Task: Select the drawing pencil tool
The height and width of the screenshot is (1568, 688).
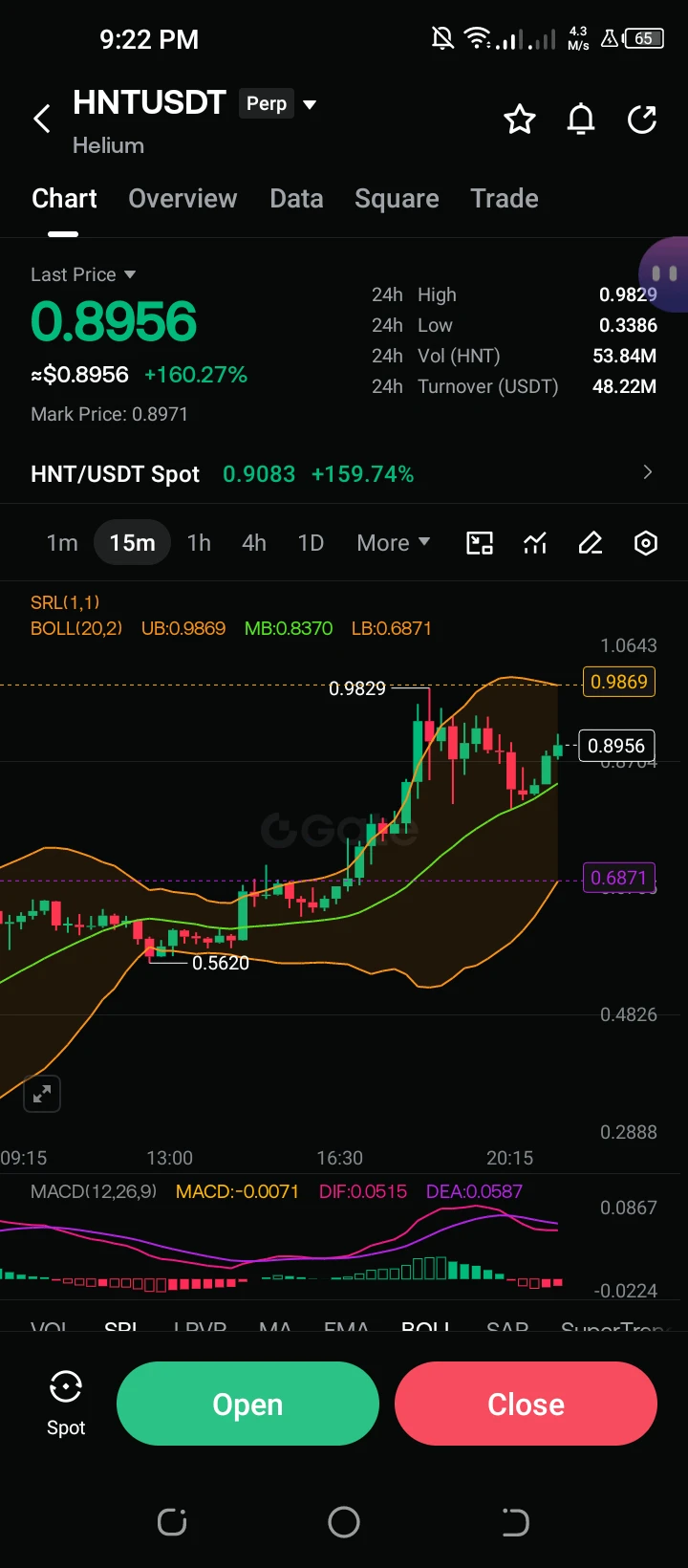Action: pos(591,543)
